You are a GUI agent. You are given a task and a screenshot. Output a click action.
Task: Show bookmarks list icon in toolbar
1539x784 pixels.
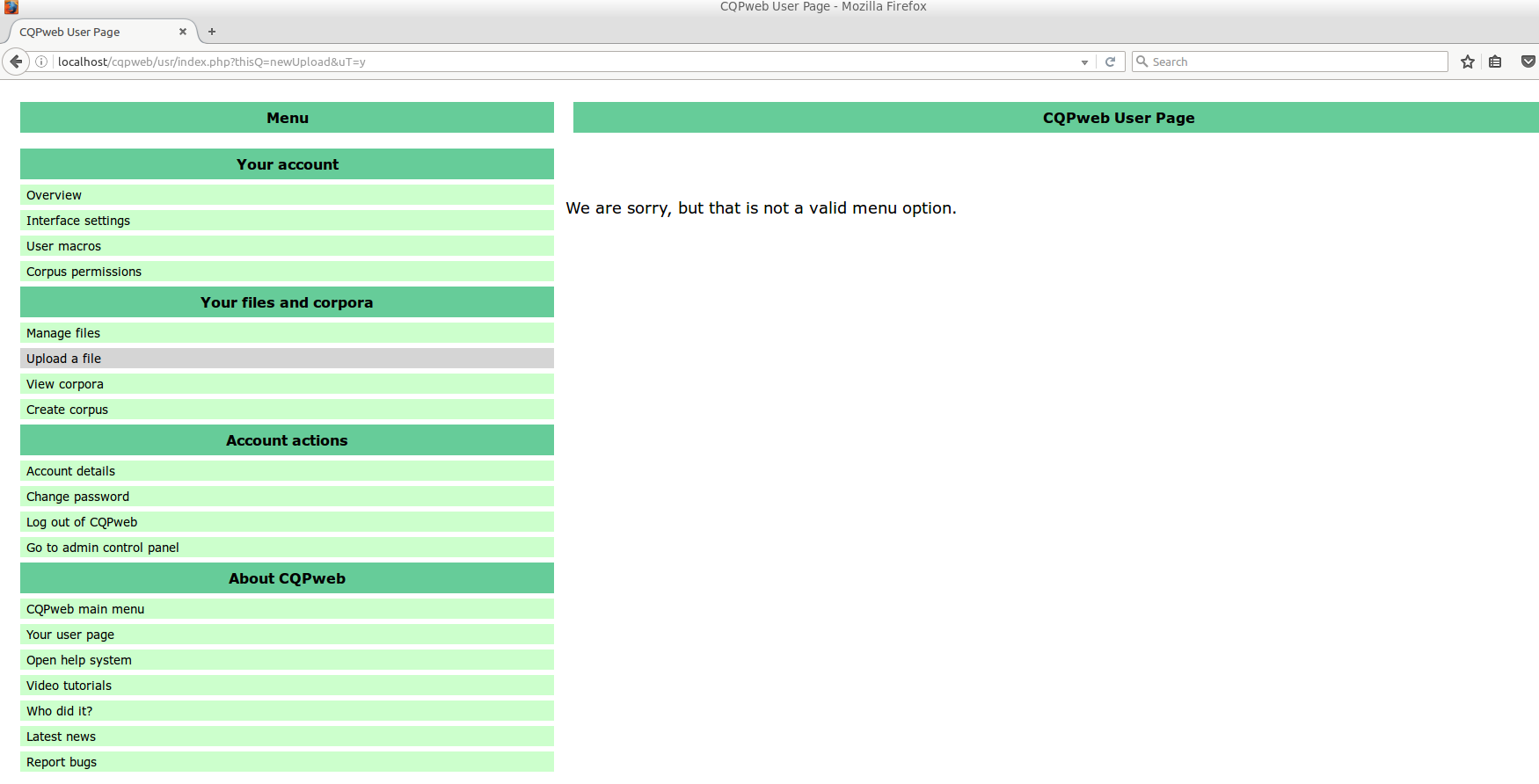[x=1495, y=62]
